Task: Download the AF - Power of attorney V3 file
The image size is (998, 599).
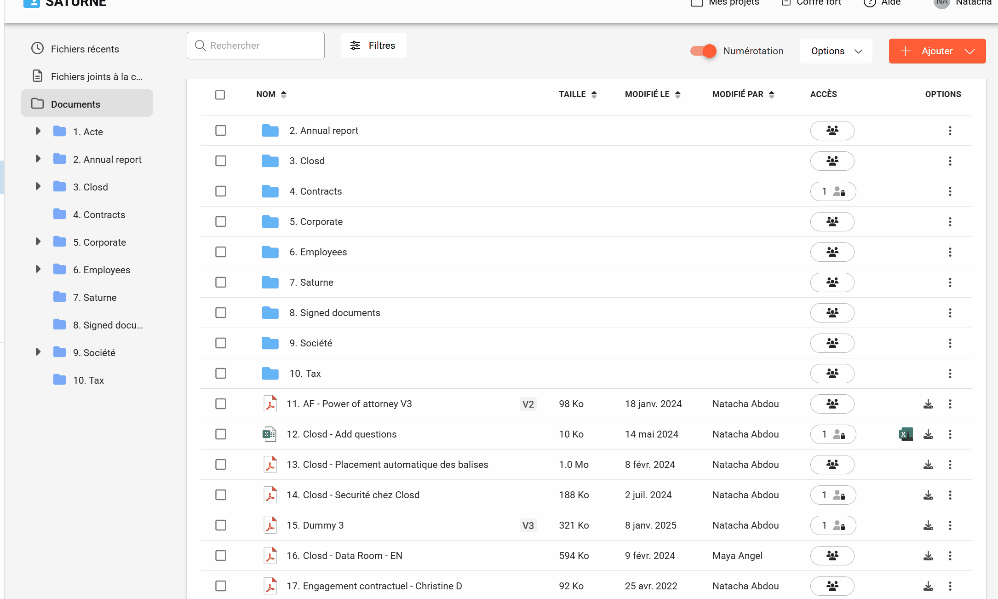Action: 928,404
